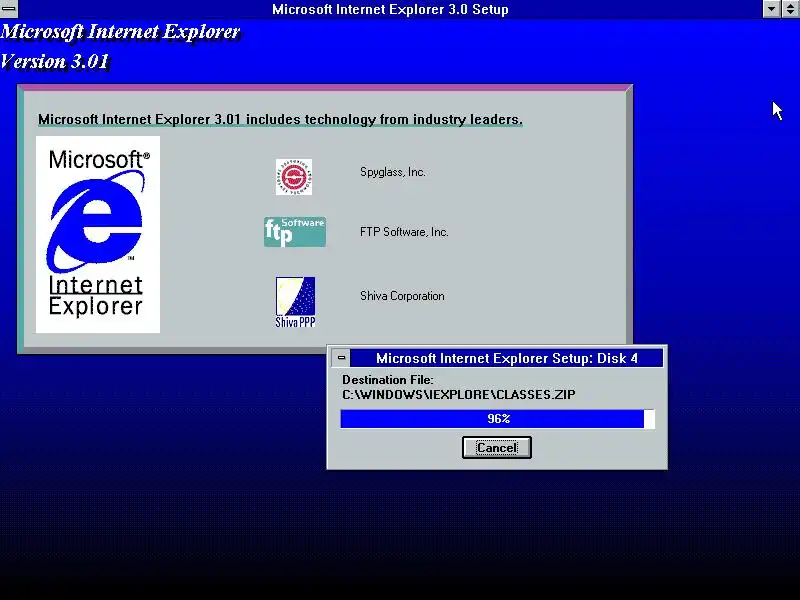Click the 96% progress bar
The image size is (800, 600).
coord(497,419)
